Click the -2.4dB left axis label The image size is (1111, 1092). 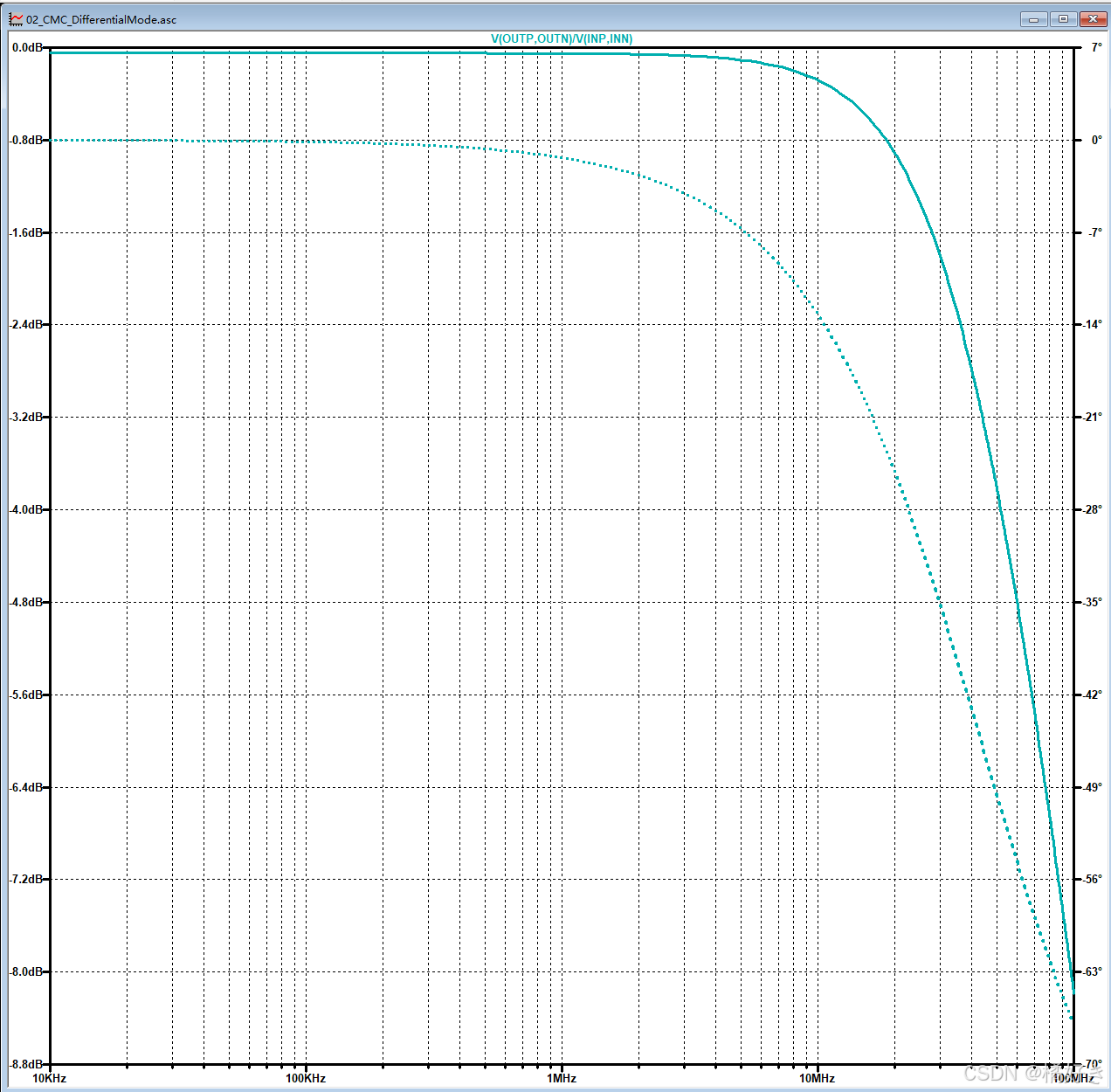[x=25, y=324]
